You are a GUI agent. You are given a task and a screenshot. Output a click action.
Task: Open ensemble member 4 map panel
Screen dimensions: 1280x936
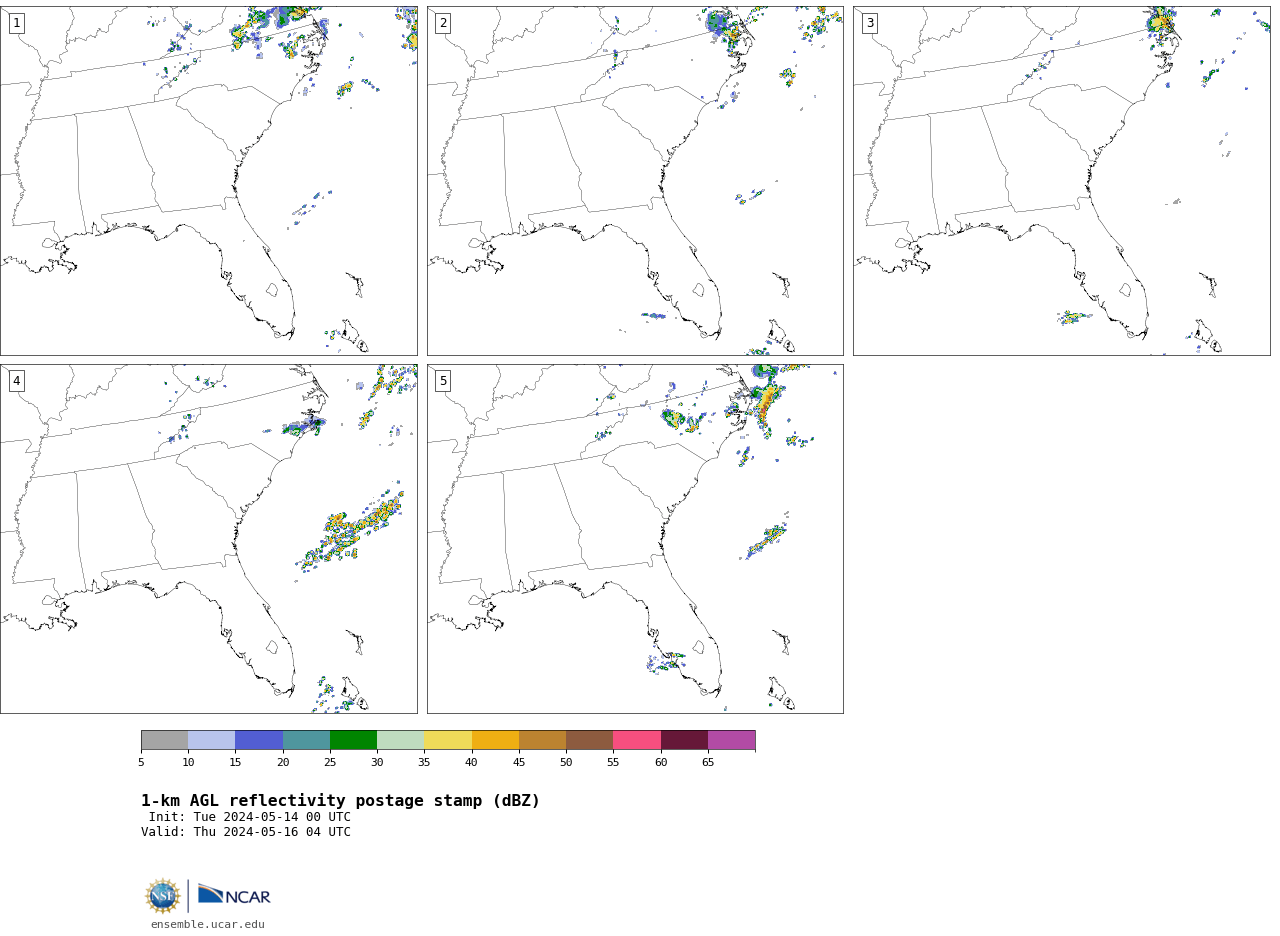(x=208, y=539)
